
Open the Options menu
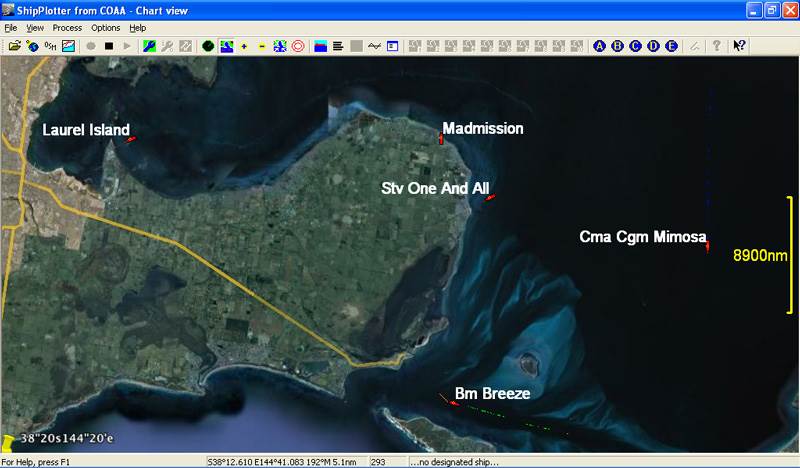(106, 28)
